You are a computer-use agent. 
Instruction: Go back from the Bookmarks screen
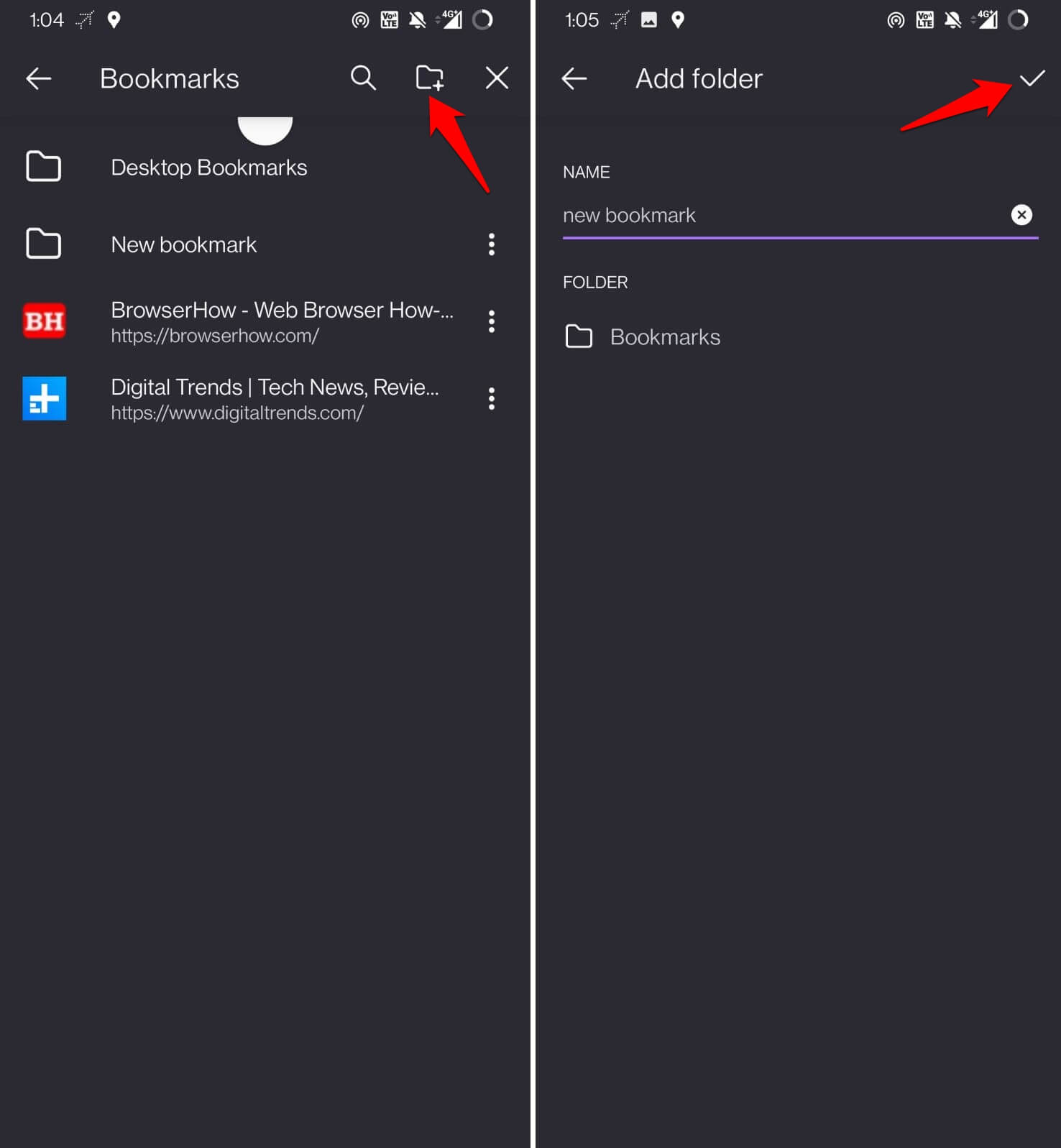click(39, 78)
